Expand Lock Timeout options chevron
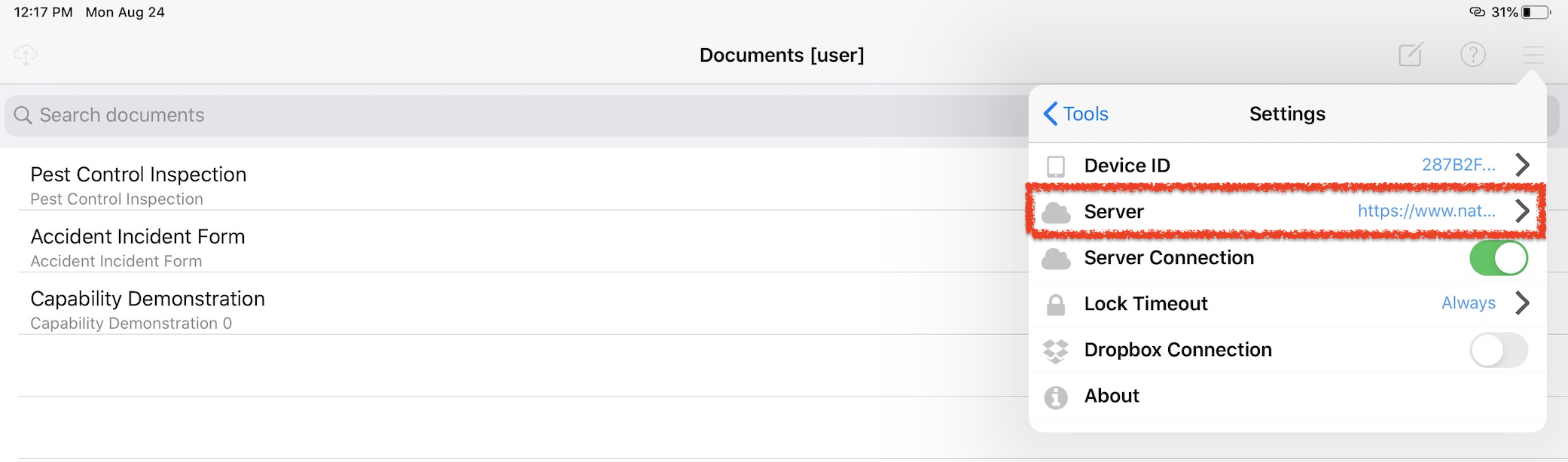 pos(1522,302)
